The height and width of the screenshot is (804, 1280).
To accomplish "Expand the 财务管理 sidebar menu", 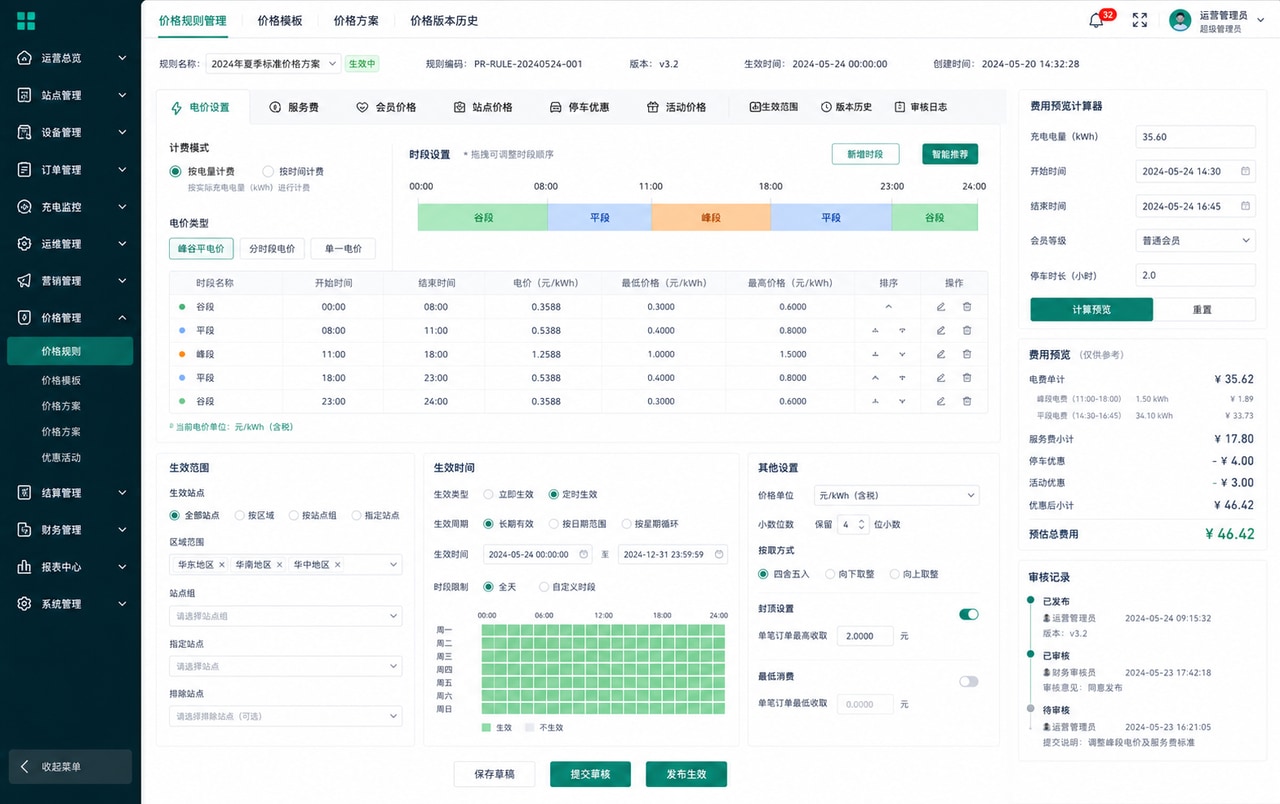I will coord(122,530).
